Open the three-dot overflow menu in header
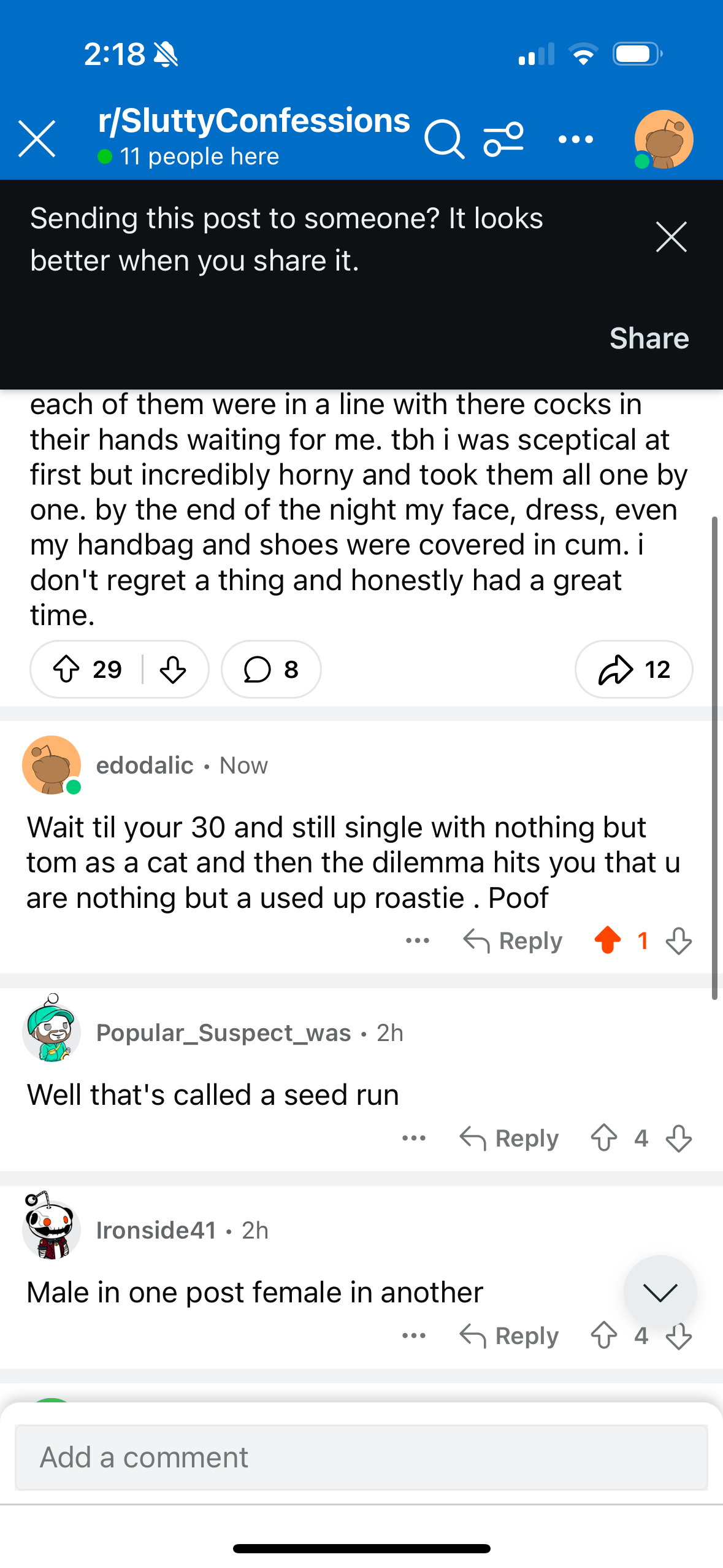This screenshot has height=1568, width=723. click(x=576, y=139)
